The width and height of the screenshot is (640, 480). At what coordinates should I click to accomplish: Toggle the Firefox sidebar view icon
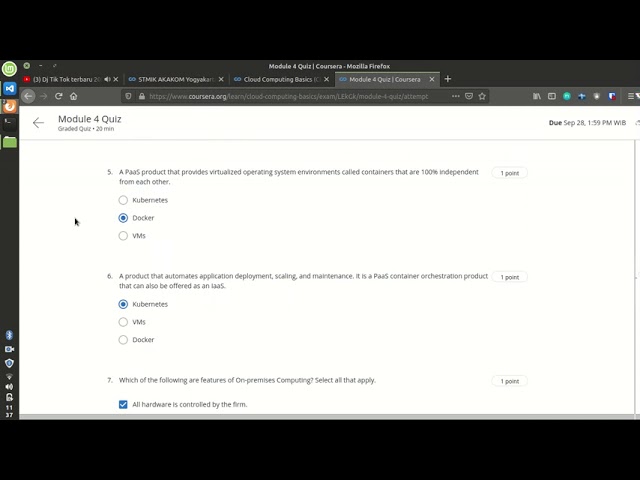[552, 96]
